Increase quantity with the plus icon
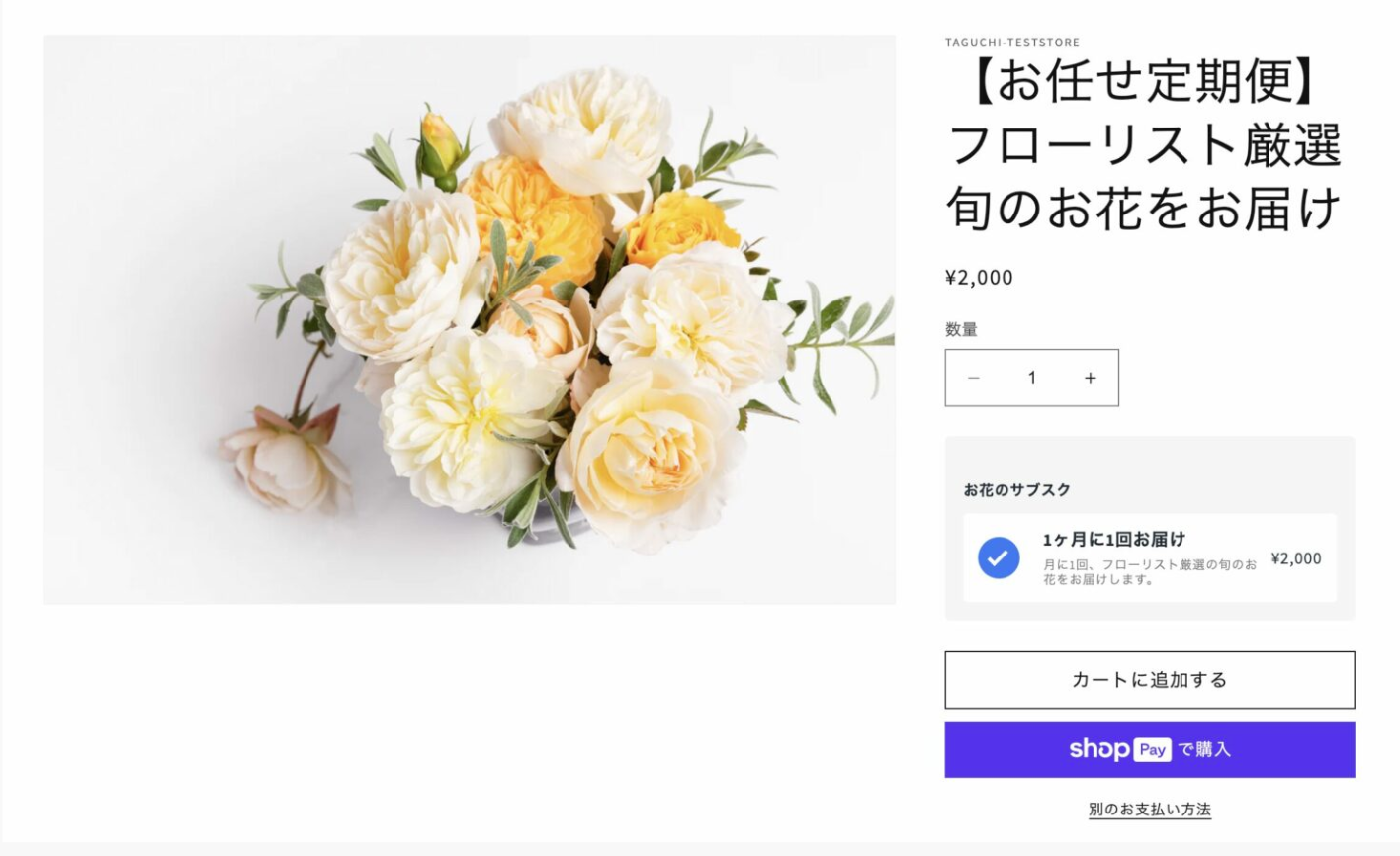Image resolution: width=1400 pixels, height=856 pixels. pyautogui.click(x=1090, y=378)
